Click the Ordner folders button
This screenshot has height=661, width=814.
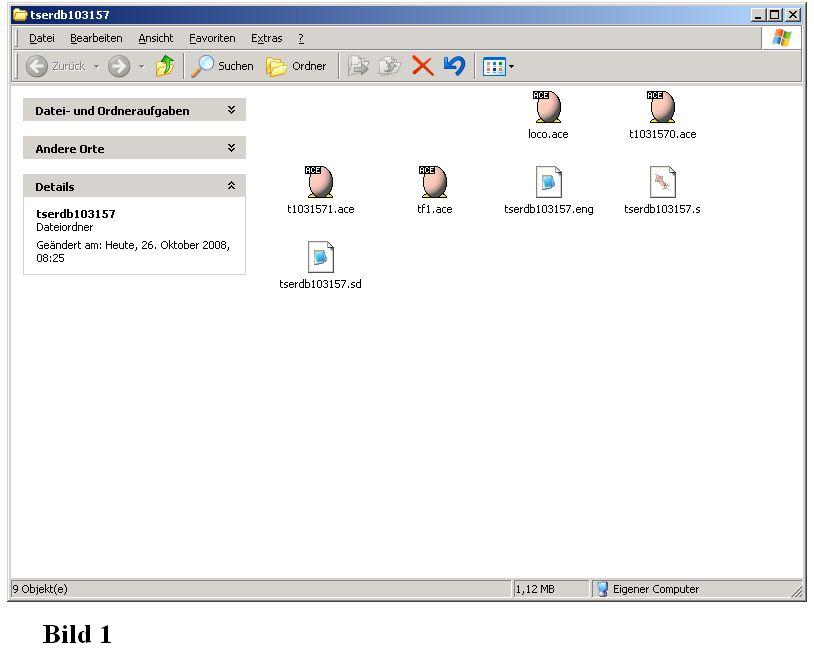(297, 66)
